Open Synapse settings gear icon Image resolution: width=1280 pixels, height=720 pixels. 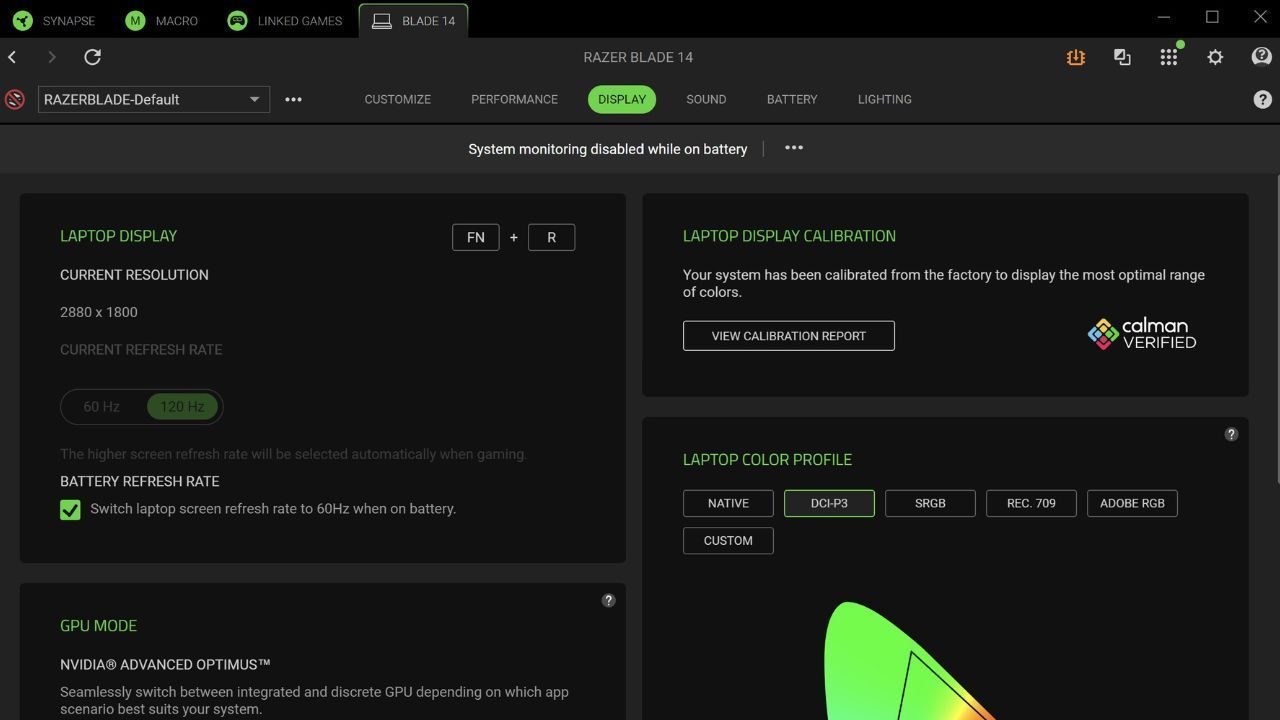[1215, 57]
